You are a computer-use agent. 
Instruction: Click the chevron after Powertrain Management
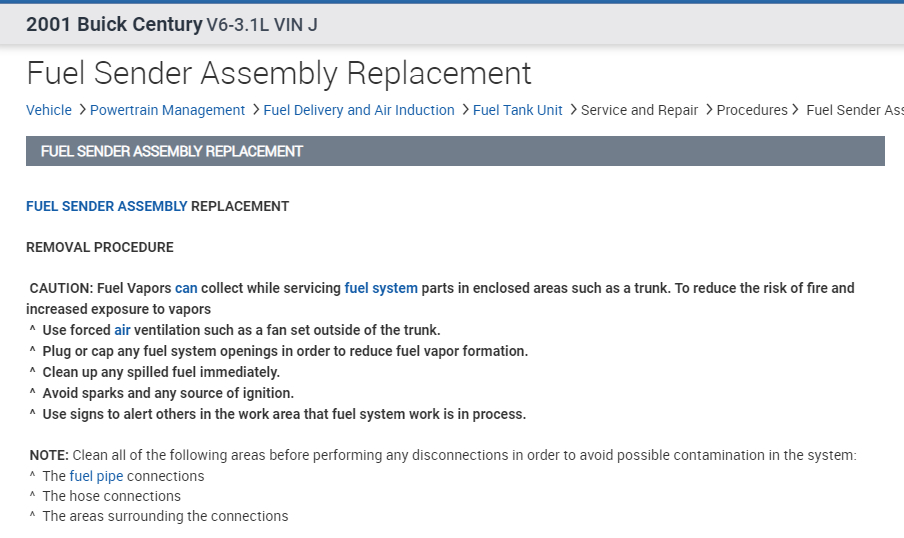256,110
